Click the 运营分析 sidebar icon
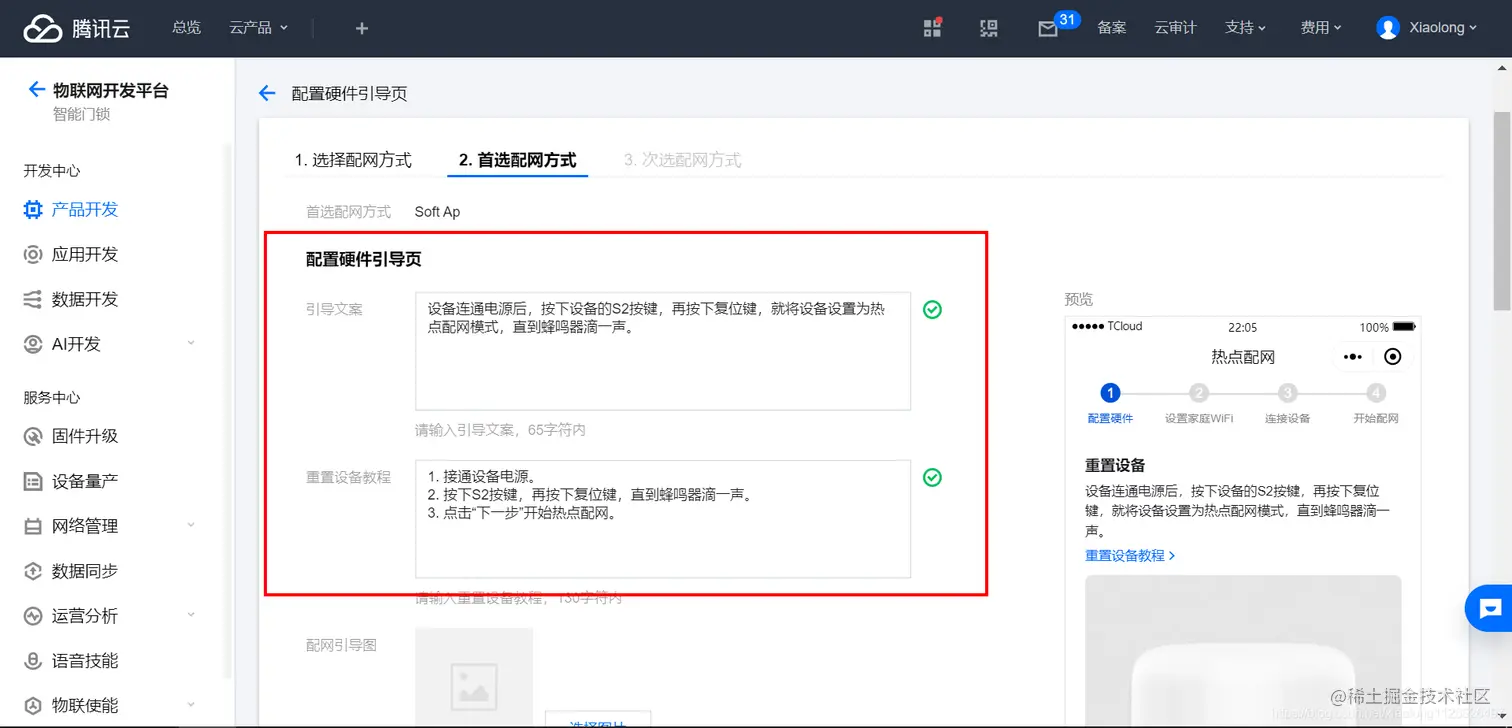Screen dimensions: 1512x728 coord(33,615)
